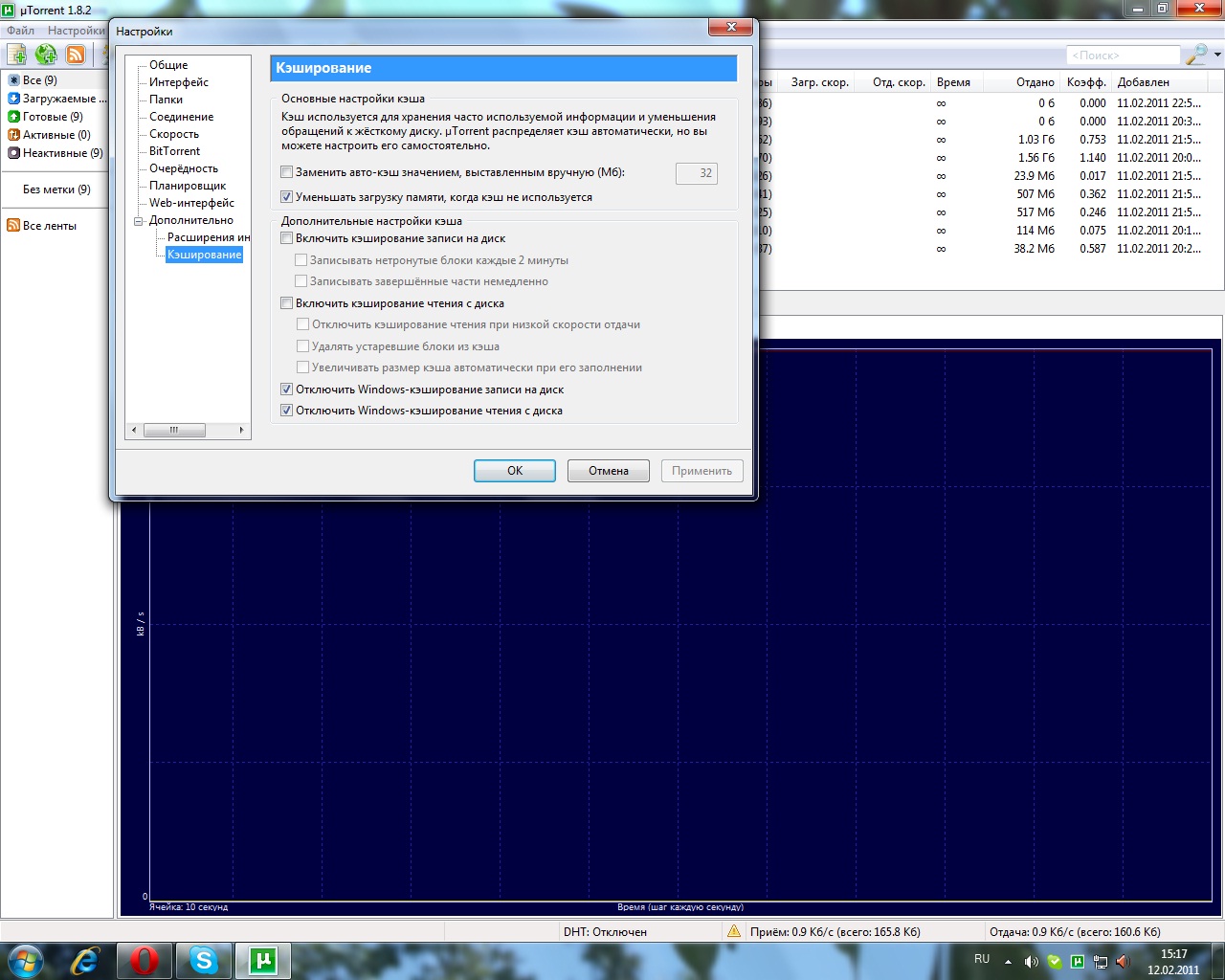Select Общие in settings tree

[168, 65]
